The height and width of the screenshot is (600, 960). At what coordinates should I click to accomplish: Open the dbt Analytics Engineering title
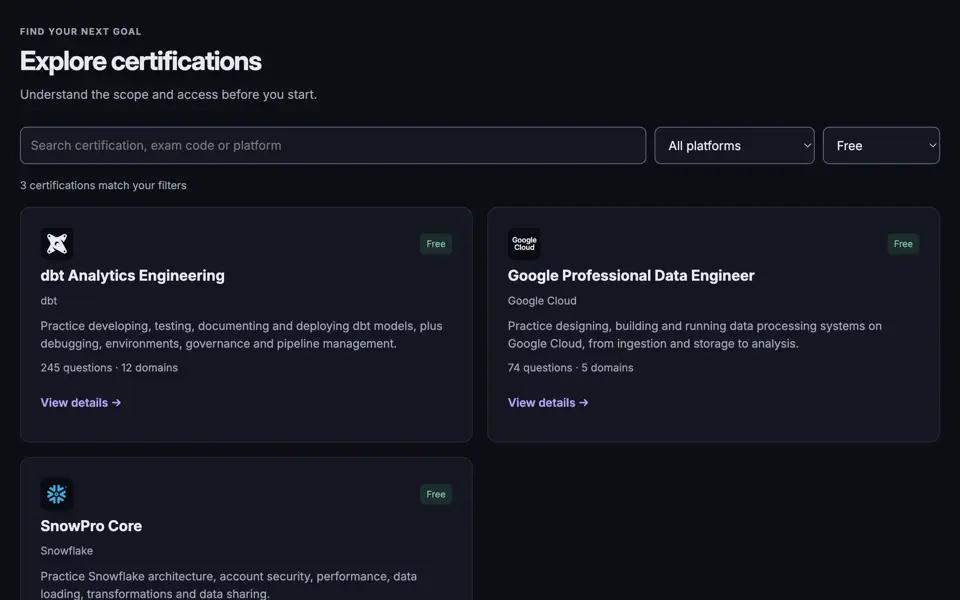[132, 276]
